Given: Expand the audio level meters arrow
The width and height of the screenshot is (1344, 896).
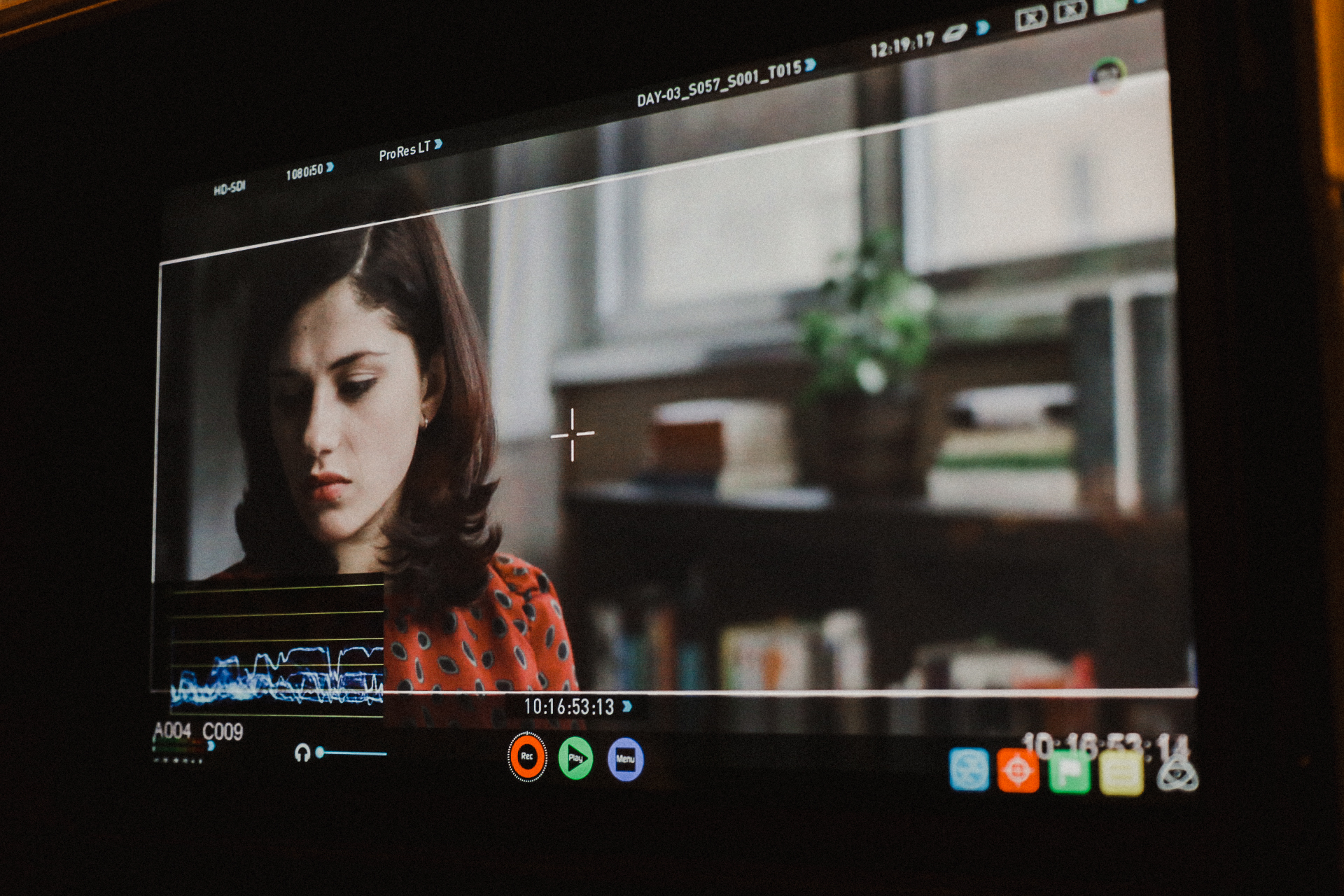Looking at the screenshot, I should [211, 747].
